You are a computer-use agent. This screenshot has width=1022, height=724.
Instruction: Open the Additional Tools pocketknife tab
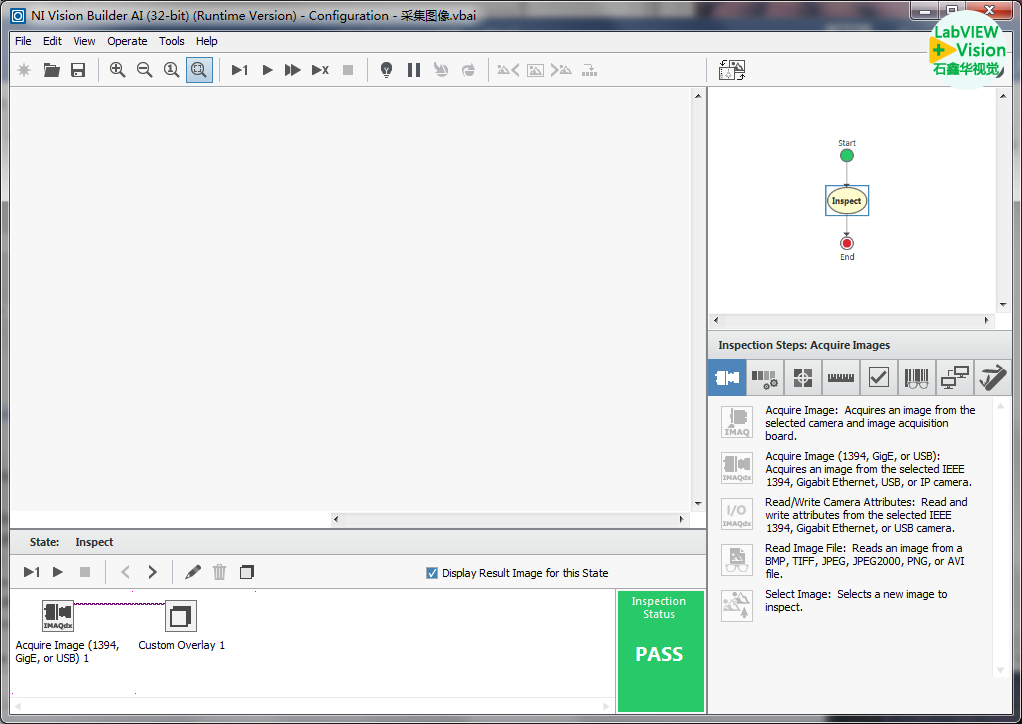tap(992, 378)
